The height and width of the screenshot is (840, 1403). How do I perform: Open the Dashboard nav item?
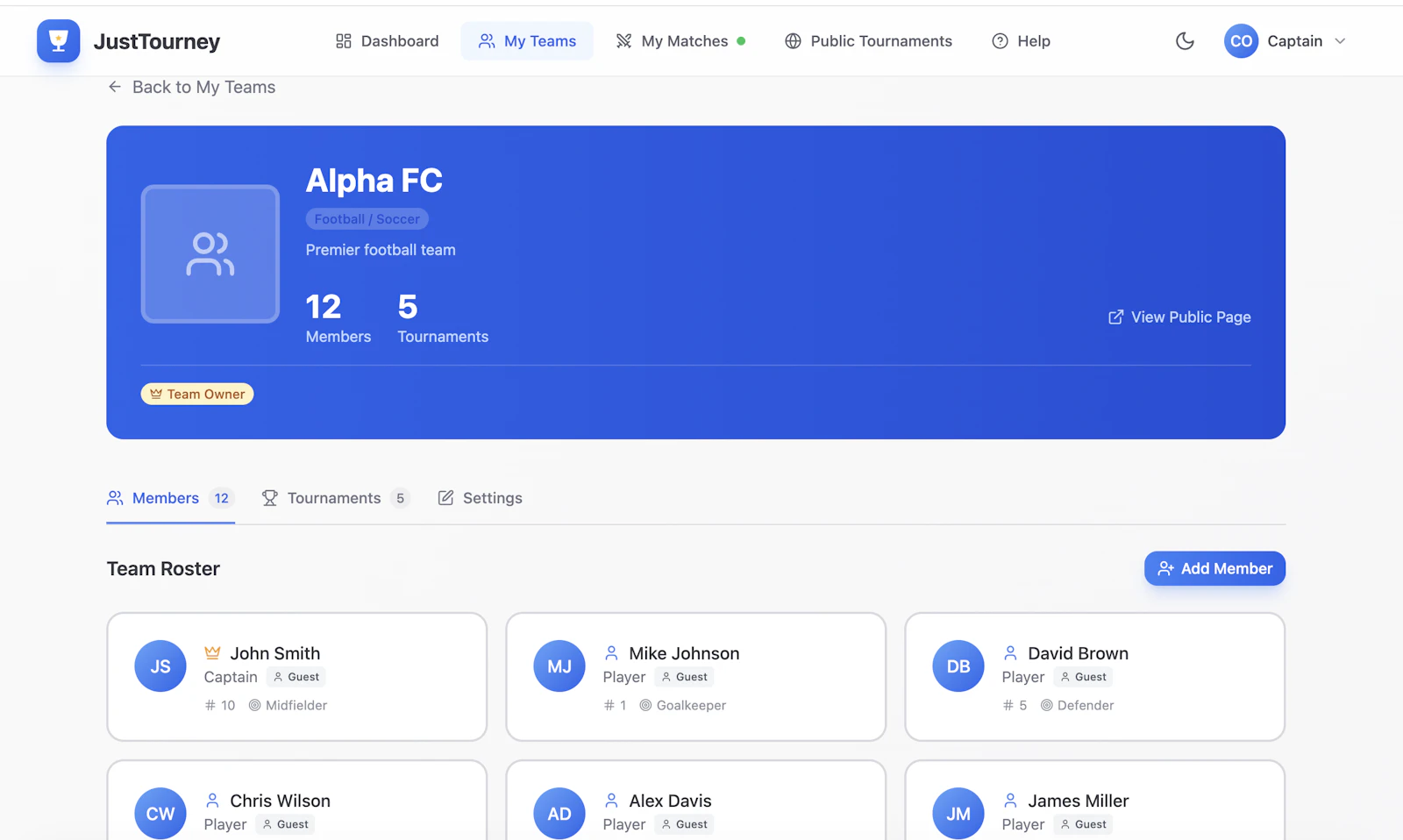click(387, 41)
